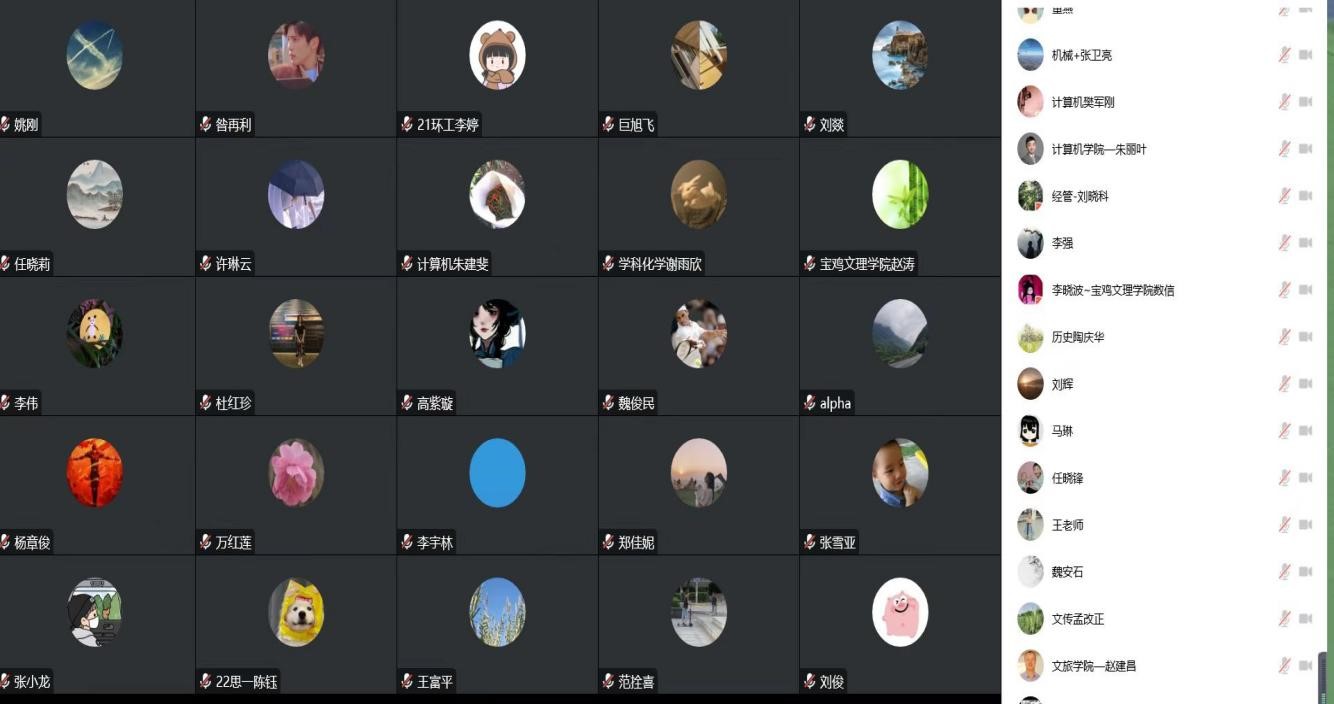
Task: Click the camera icon for 文传孟改正
Action: pos(1305,619)
